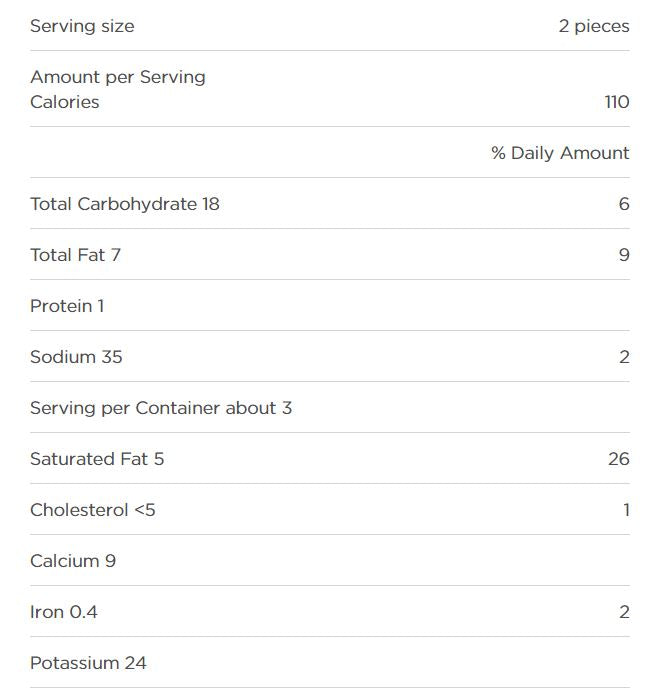Click the Saturated Fat daily value 26

click(x=618, y=459)
